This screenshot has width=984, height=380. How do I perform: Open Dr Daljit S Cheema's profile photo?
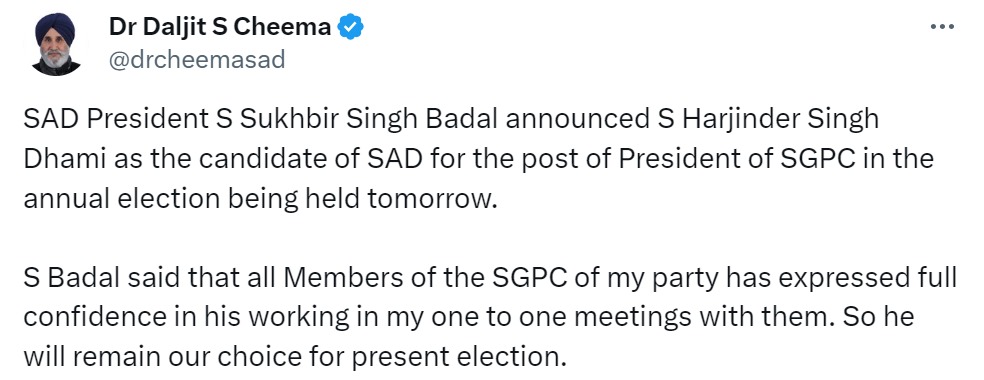click(56, 43)
